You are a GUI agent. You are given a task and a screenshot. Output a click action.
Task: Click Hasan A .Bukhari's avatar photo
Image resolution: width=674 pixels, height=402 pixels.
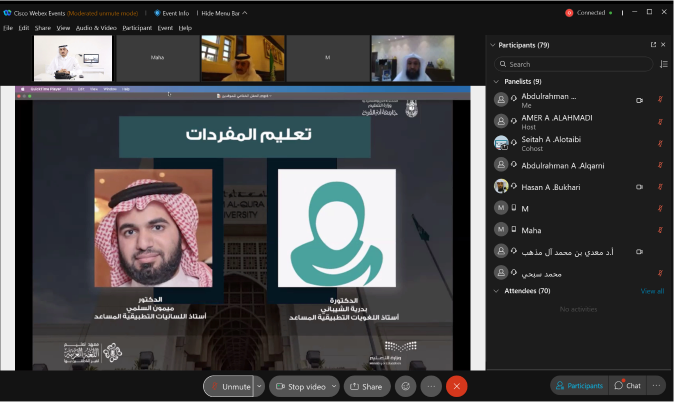pos(501,186)
